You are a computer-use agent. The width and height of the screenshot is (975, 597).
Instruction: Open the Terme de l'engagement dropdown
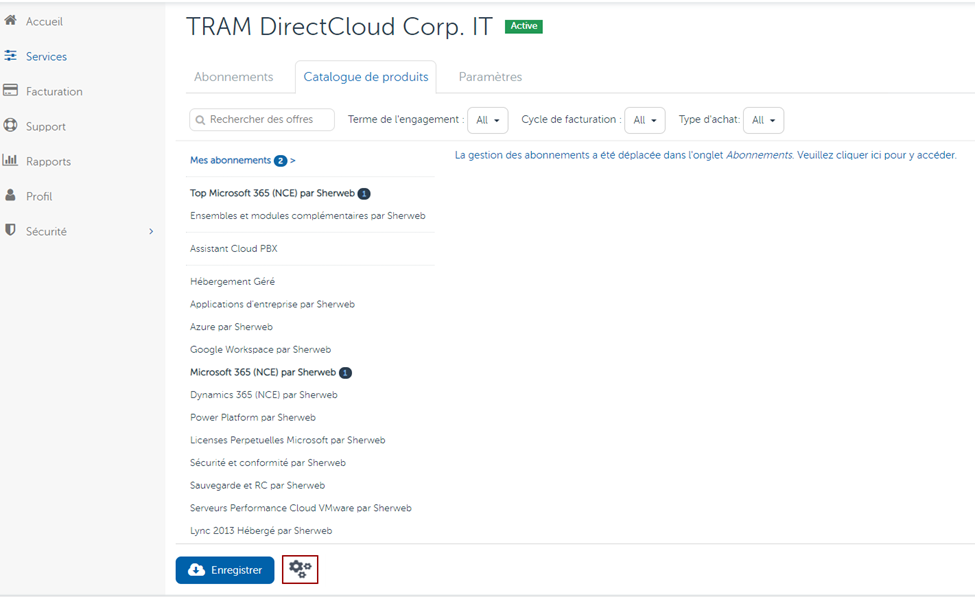point(488,120)
